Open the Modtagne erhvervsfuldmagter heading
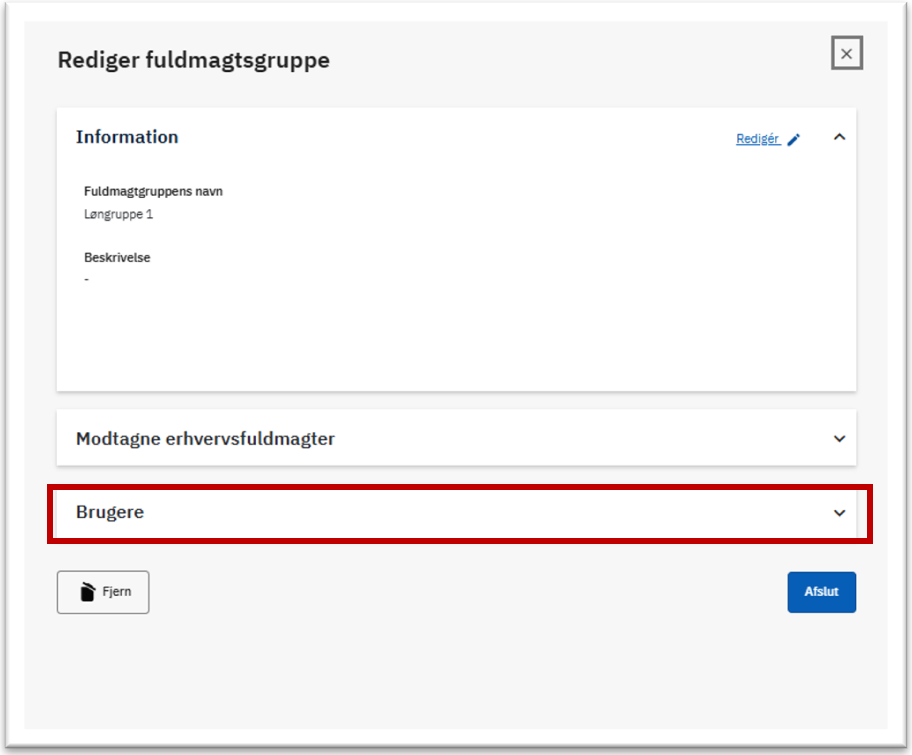Screen dimensions: 912x755 pos(205,439)
